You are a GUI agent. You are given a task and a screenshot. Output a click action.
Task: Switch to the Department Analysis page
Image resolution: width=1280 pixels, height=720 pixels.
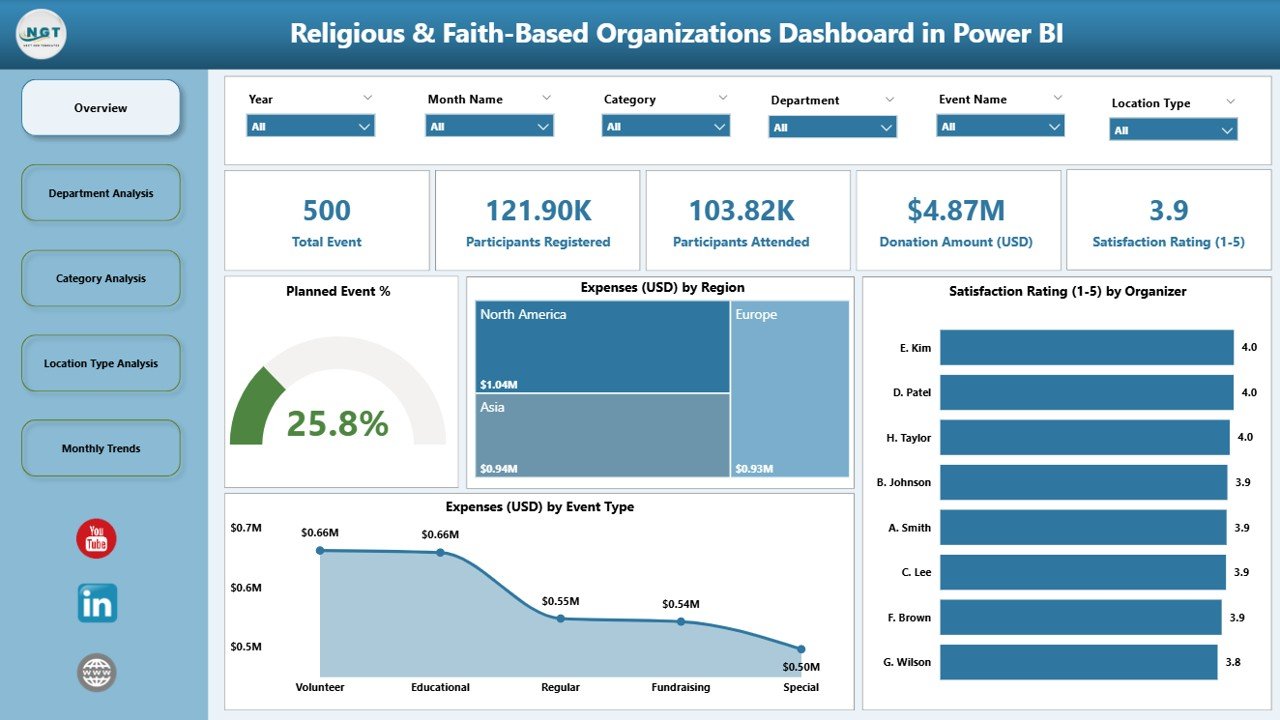100,192
